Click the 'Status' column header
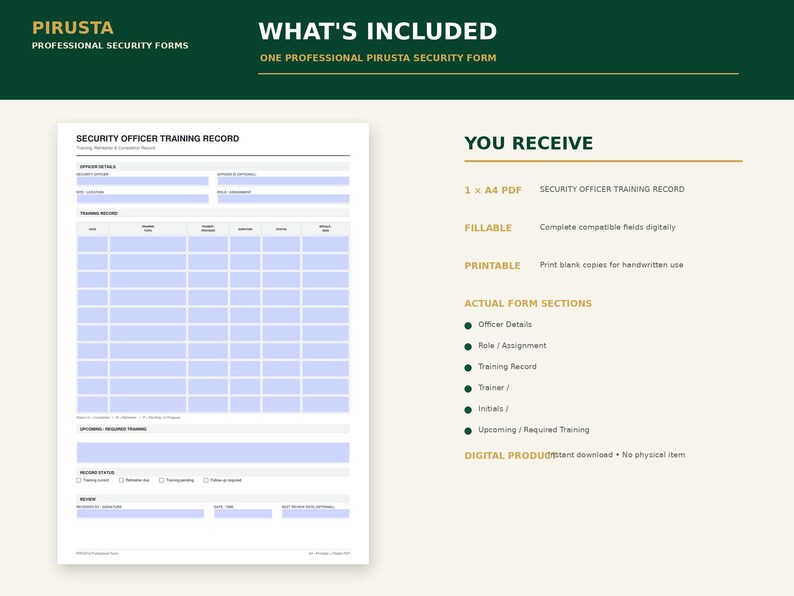Viewport: 794px width, 596px height. [281, 229]
